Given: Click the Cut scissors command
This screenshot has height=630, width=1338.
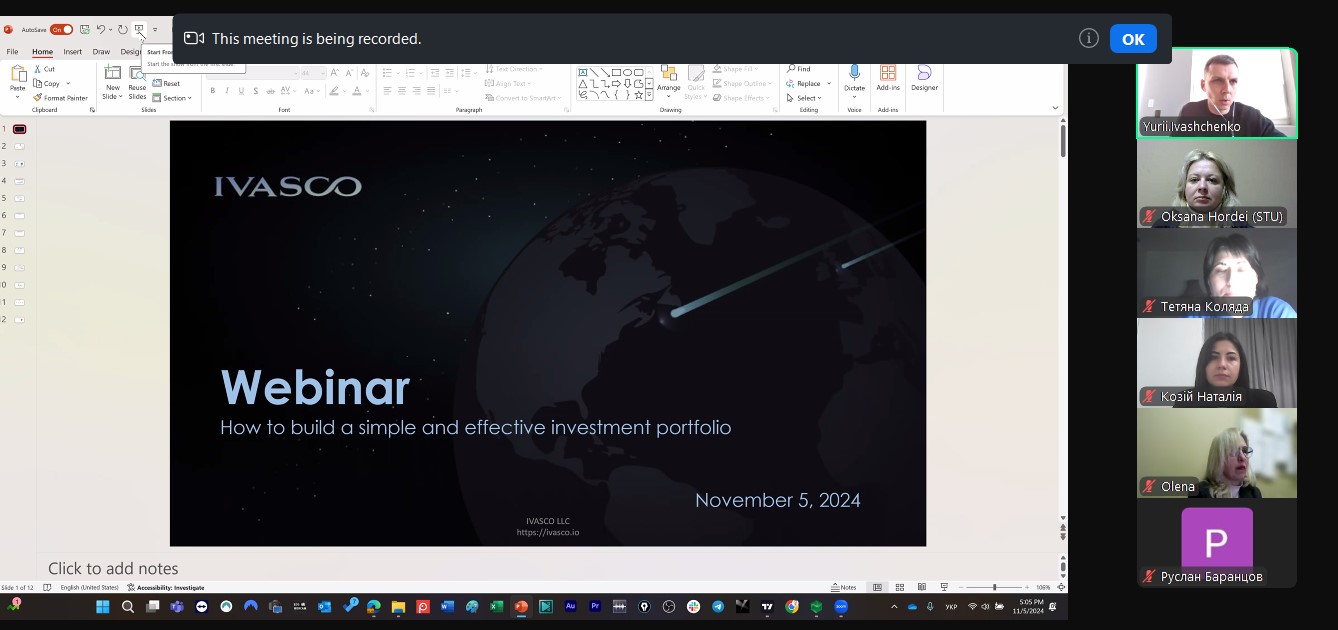Looking at the screenshot, I should (x=44, y=69).
